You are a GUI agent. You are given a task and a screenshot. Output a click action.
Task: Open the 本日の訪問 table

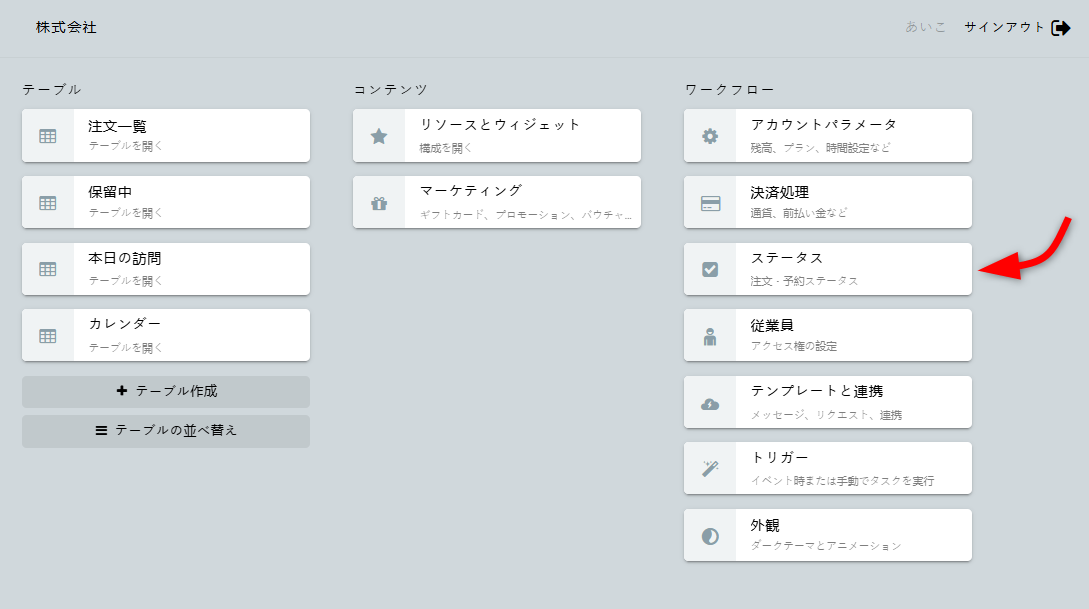(x=166, y=269)
